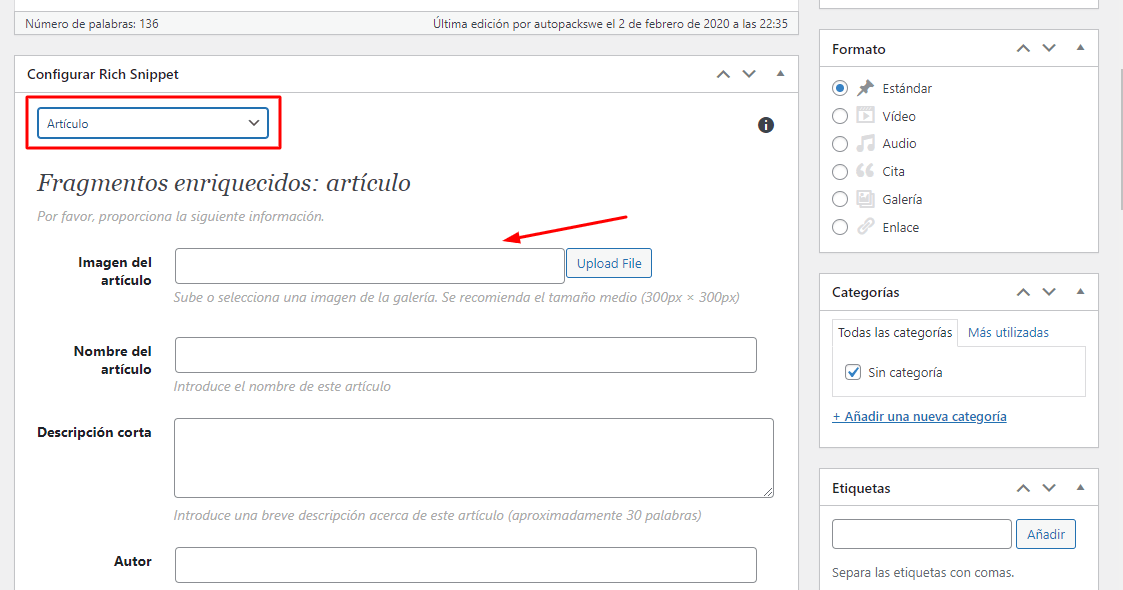Move Formato panel up
The height and width of the screenshot is (590, 1123).
pyautogui.click(x=1023, y=49)
